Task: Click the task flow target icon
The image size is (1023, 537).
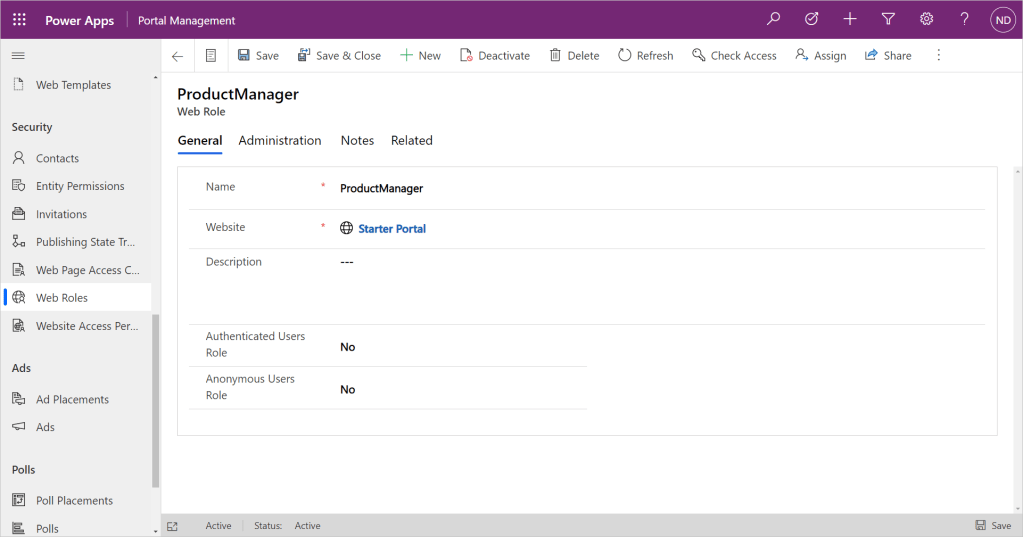Action: [811, 19]
